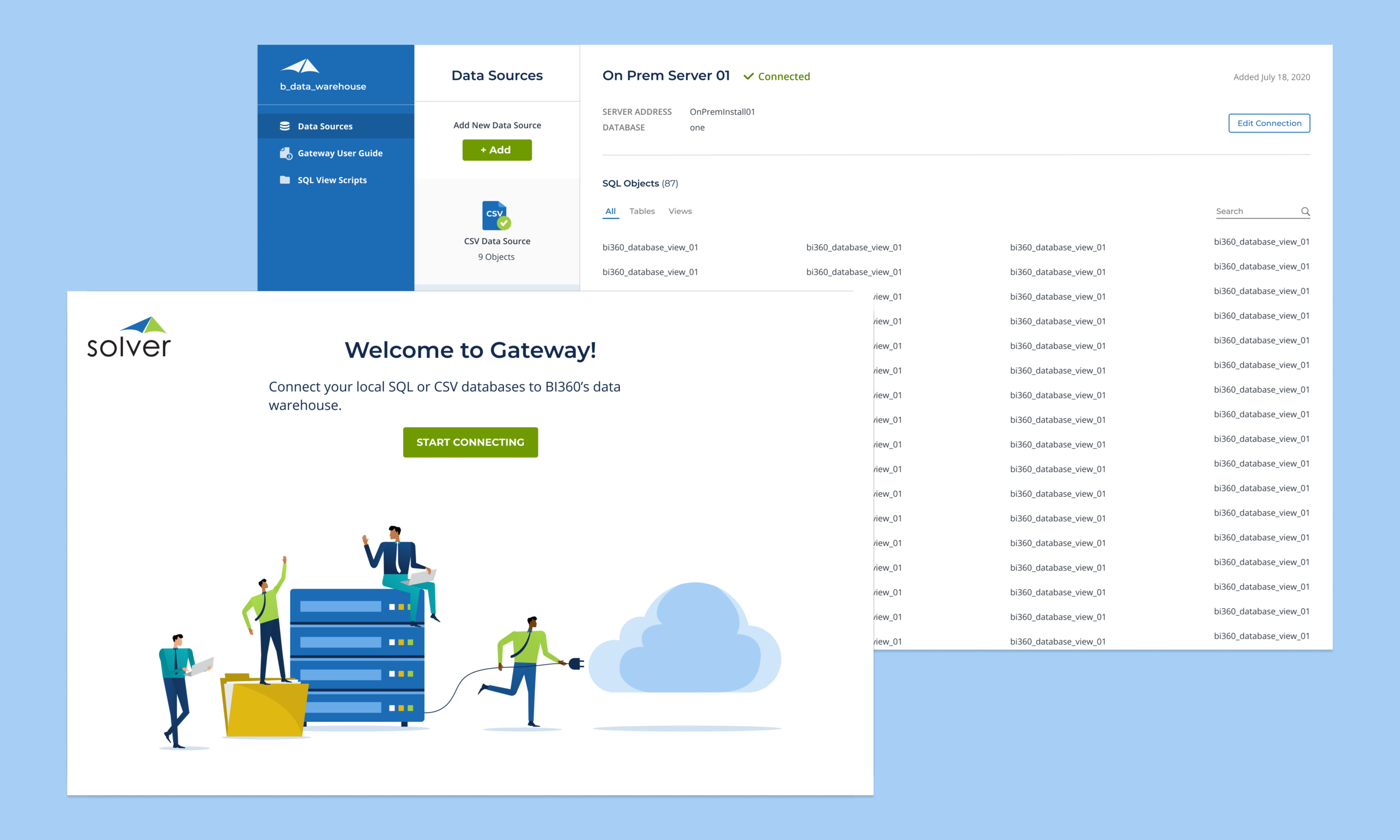The width and height of the screenshot is (1400, 840).
Task: Switch to the All tab
Action: pyautogui.click(x=610, y=211)
